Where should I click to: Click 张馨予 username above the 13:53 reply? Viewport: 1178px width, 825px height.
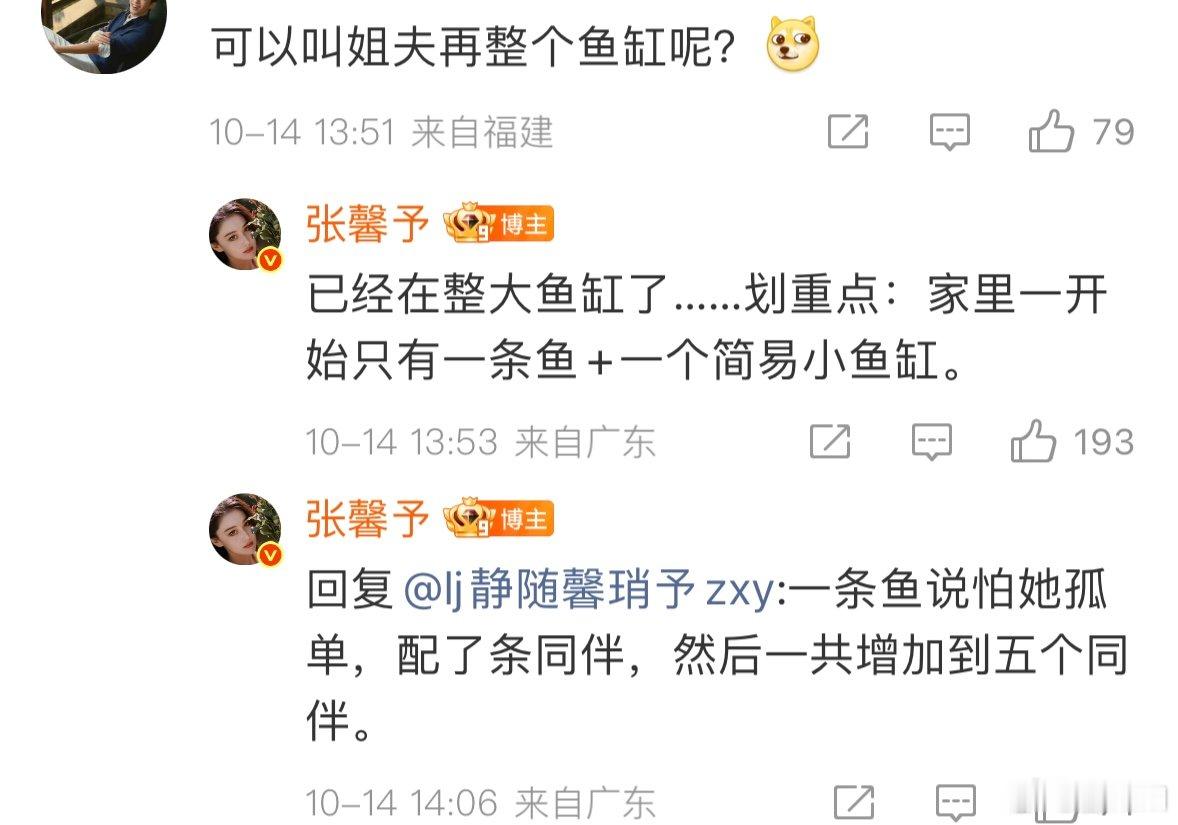[367, 225]
